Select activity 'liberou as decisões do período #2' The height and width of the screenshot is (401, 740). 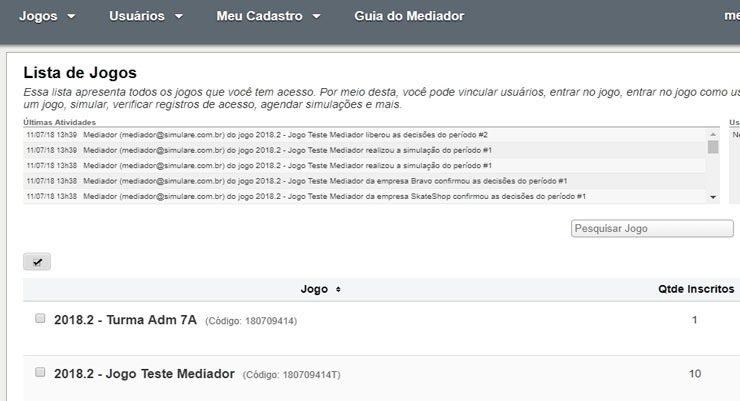(365, 134)
